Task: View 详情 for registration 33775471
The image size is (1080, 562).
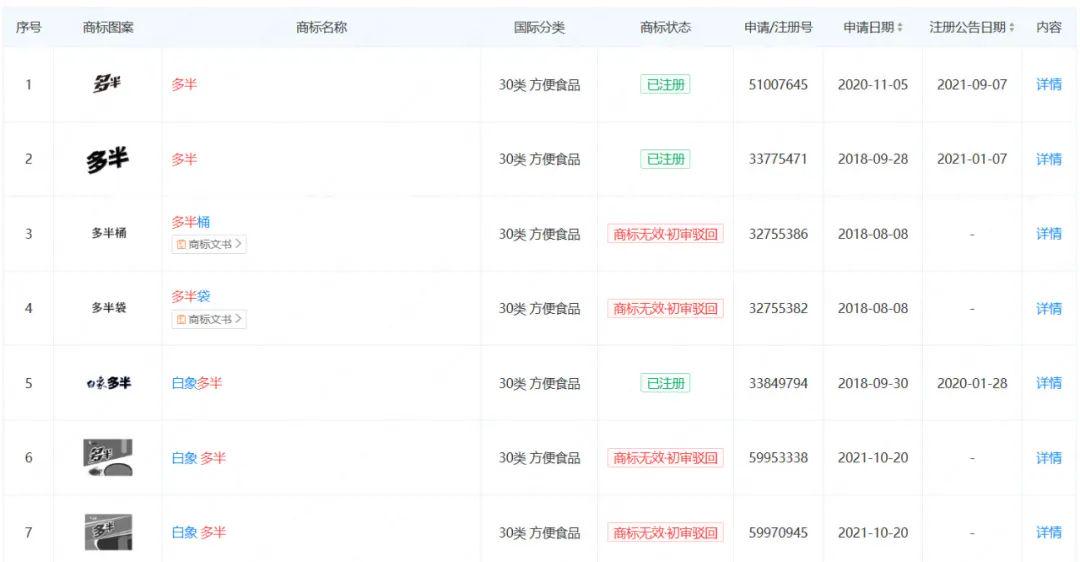Action: (x=1049, y=159)
